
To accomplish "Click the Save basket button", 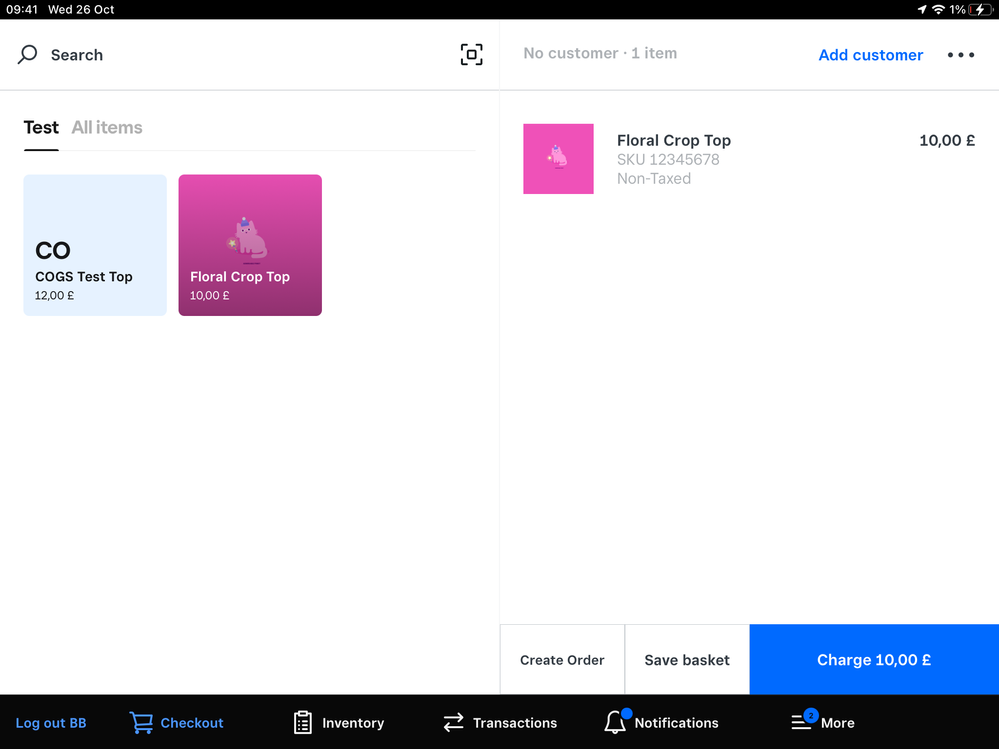I will coord(687,660).
